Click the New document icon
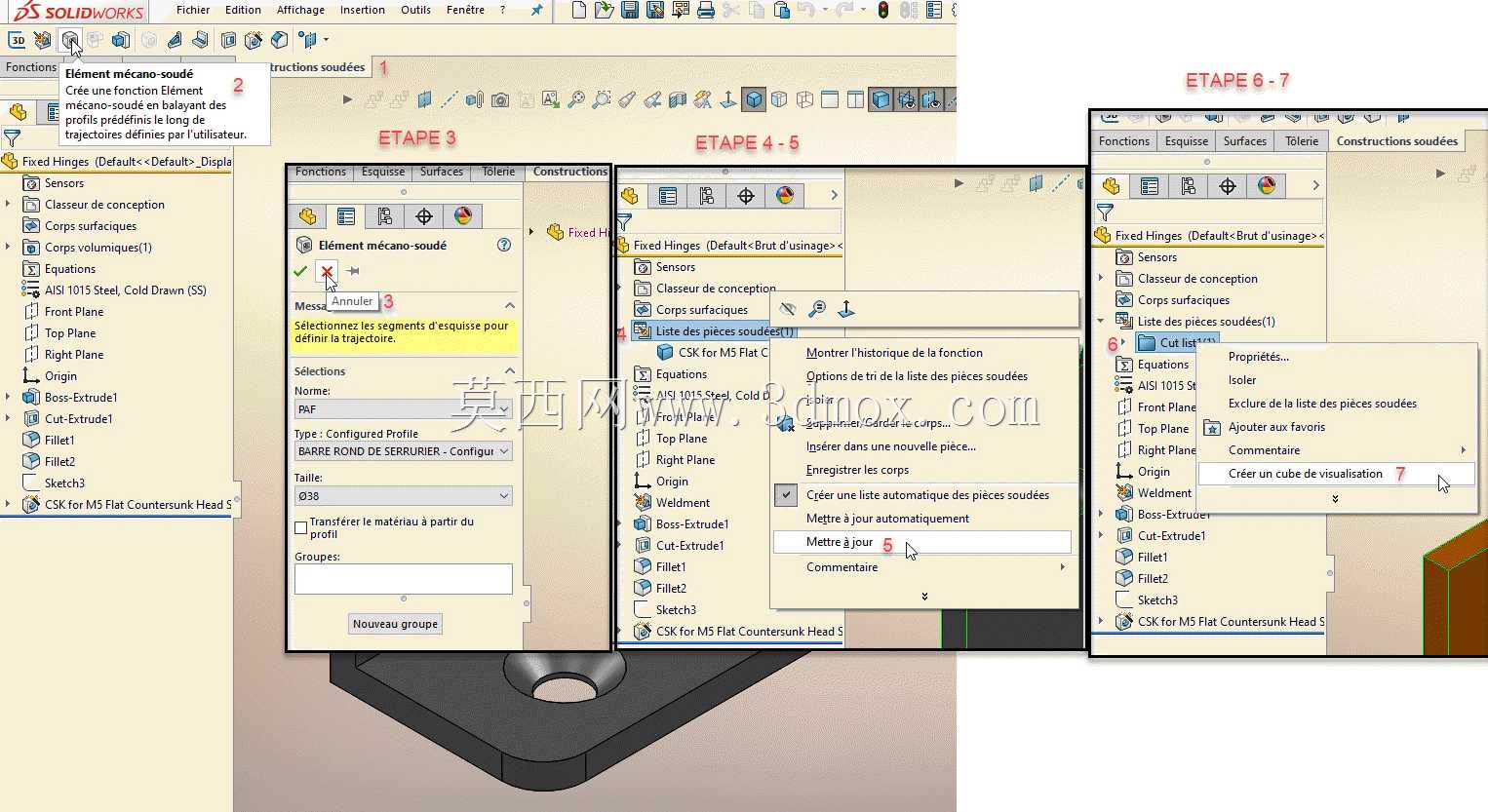Viewport: 1488px width, 812px height. point(579,11)
